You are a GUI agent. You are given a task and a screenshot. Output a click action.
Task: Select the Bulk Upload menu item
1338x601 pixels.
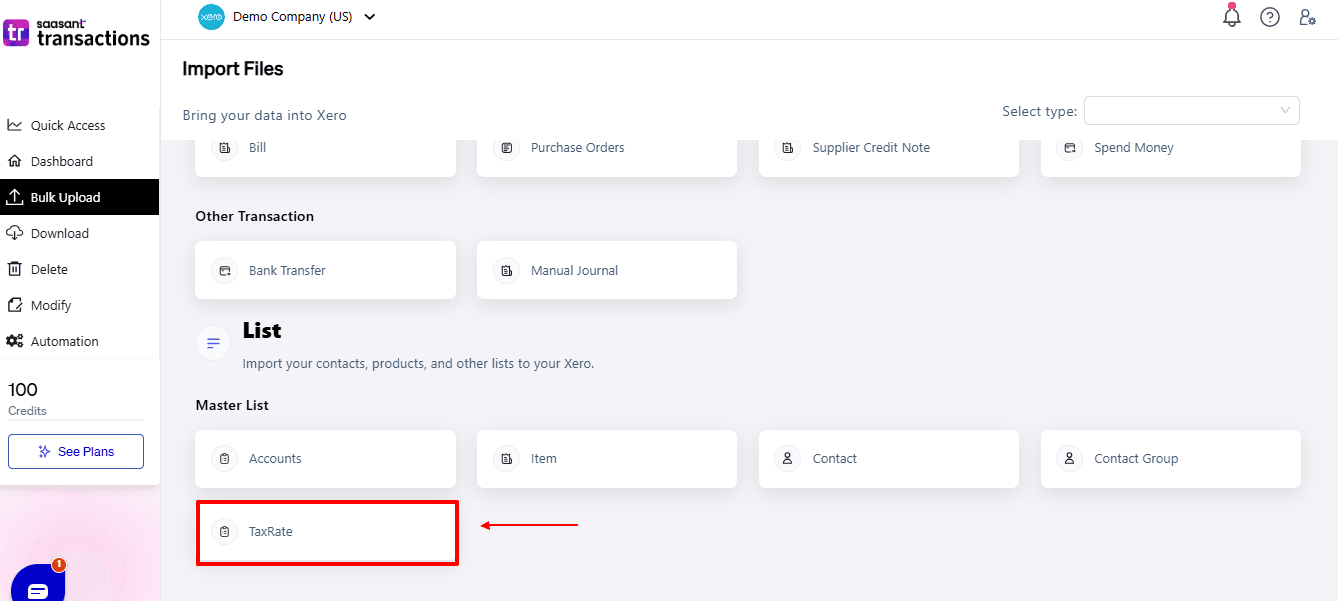point(65,197)
